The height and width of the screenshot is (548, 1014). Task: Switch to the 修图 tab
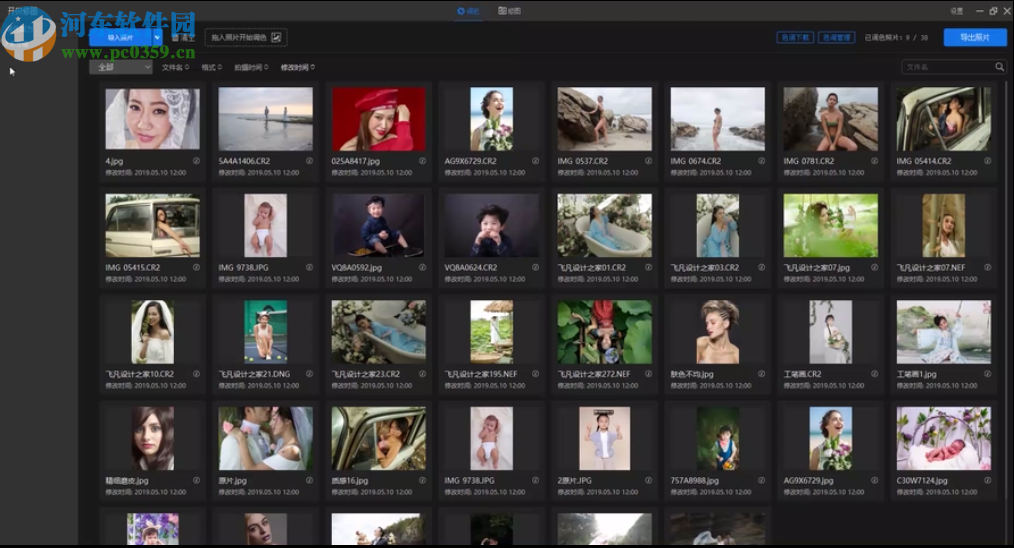tap(509, 11)
